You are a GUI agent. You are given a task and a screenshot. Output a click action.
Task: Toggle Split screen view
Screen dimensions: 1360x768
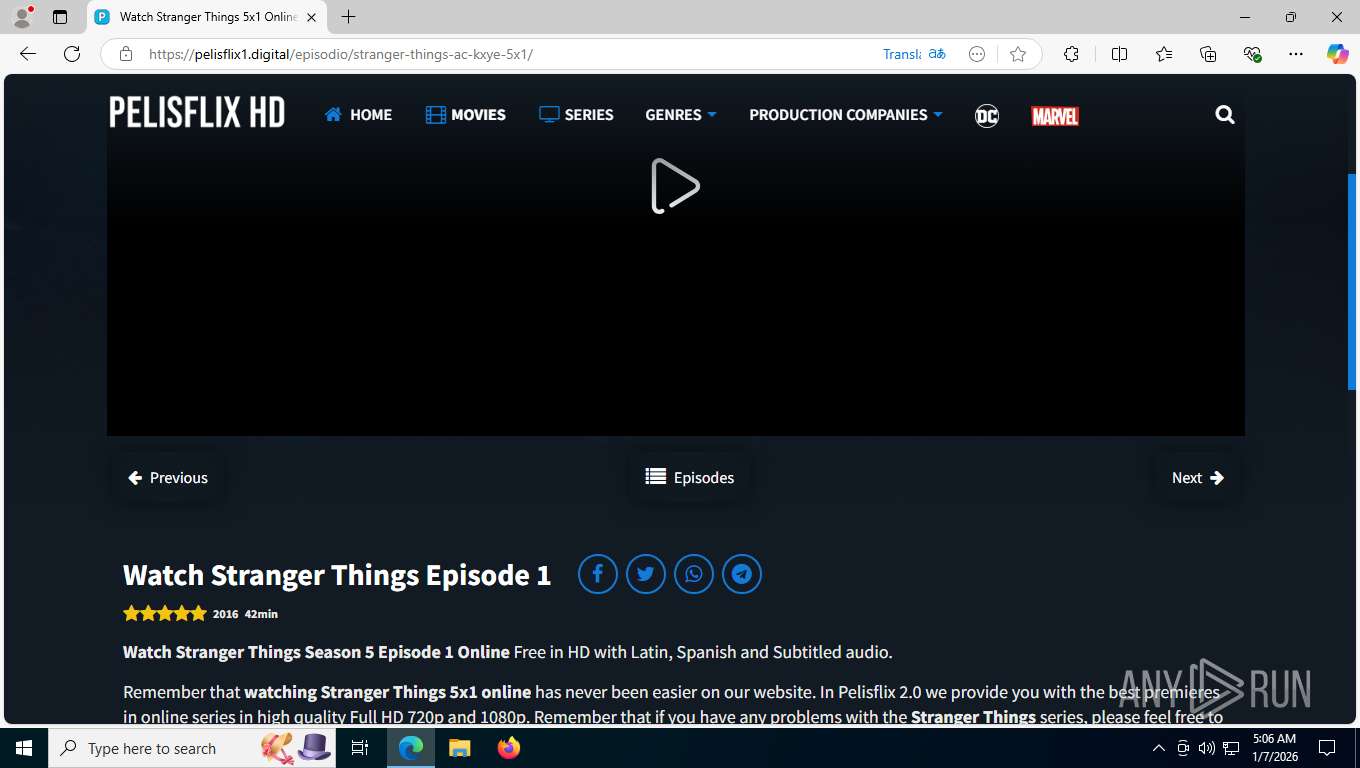pos(1119,54)
